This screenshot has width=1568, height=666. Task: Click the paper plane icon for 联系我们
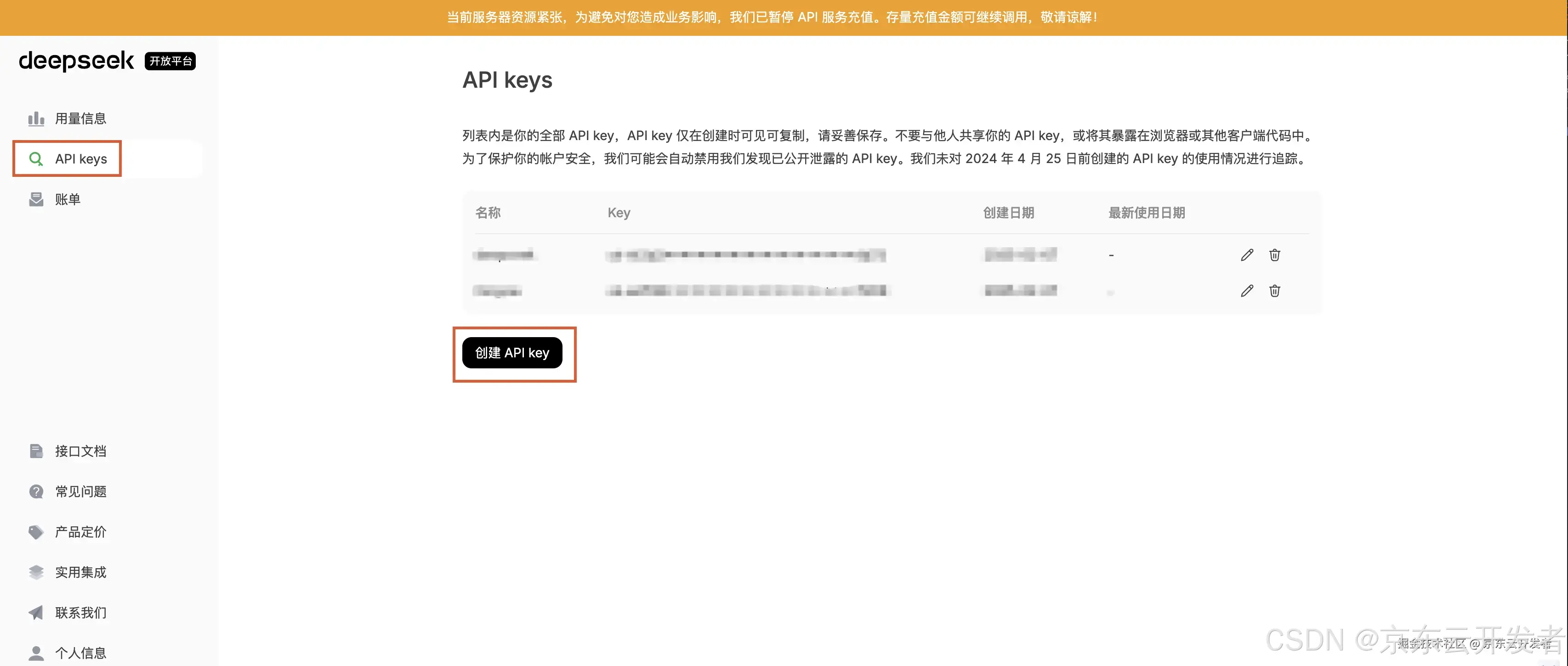(36, 612)
